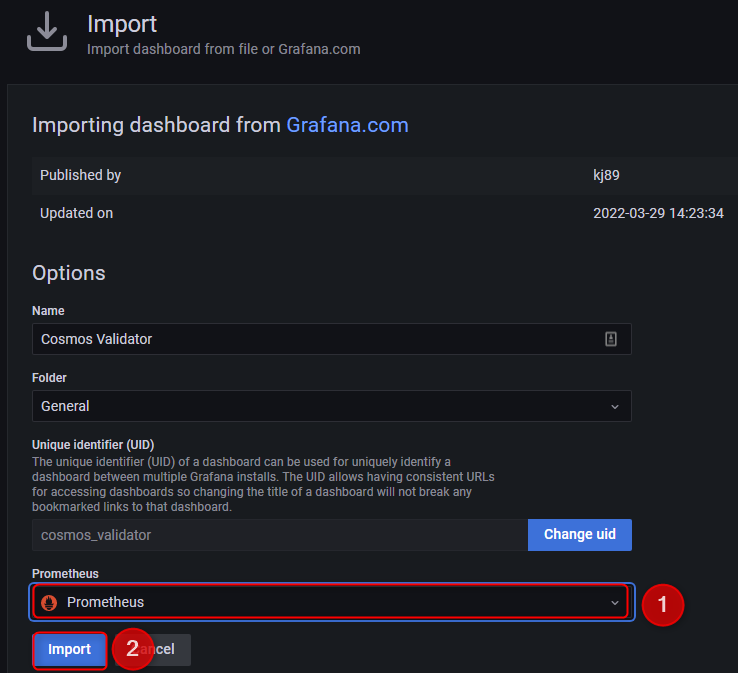The width and height of the screenshot is (738, 673).
Task: Open the Grafana.com link
Action: 347,125
